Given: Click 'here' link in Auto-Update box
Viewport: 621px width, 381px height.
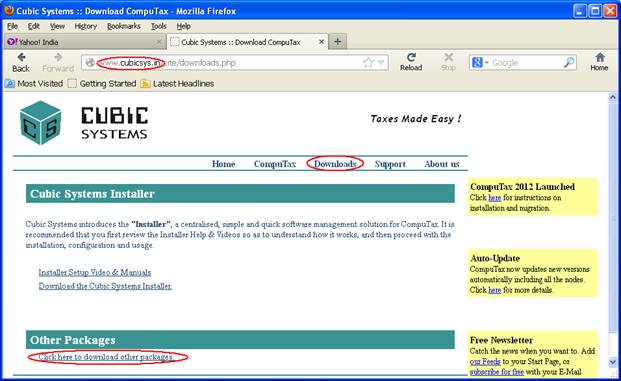Looking at the screenshot, I should click(495, 290).
